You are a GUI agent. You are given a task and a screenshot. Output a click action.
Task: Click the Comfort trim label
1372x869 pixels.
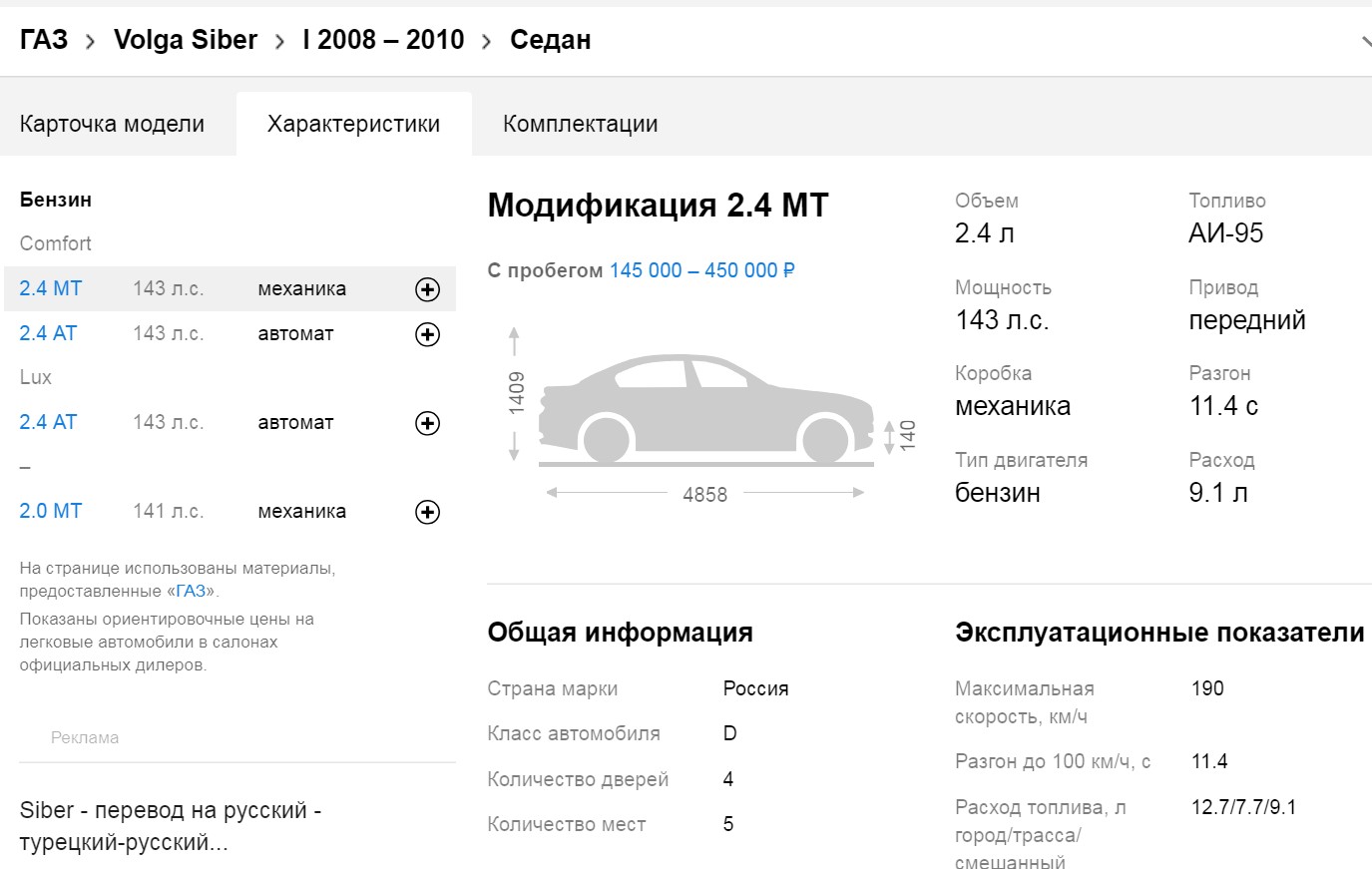pos(56,243)
